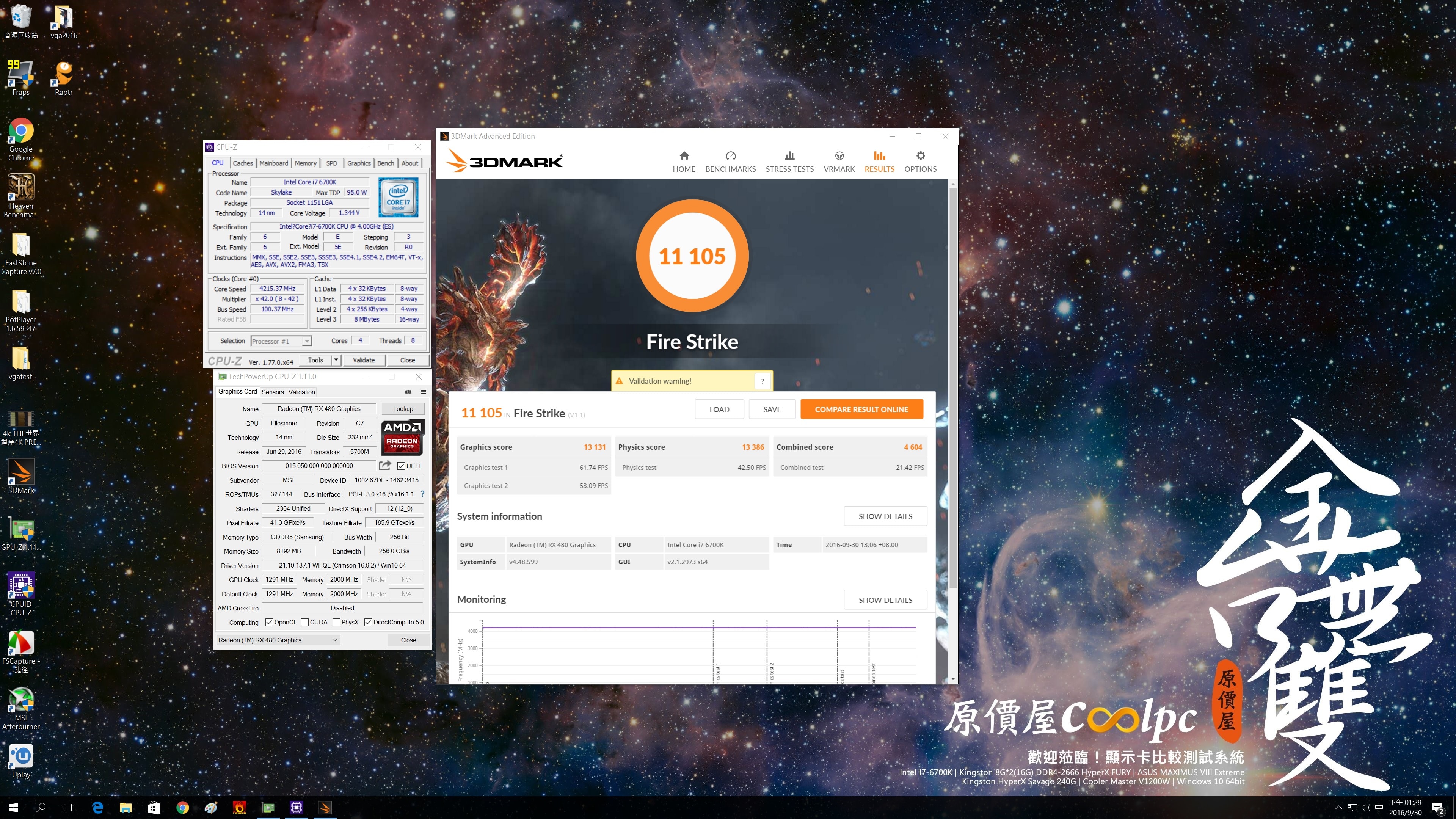Click the Validation warning banner
1456x819 pixels.
(692, 381)
